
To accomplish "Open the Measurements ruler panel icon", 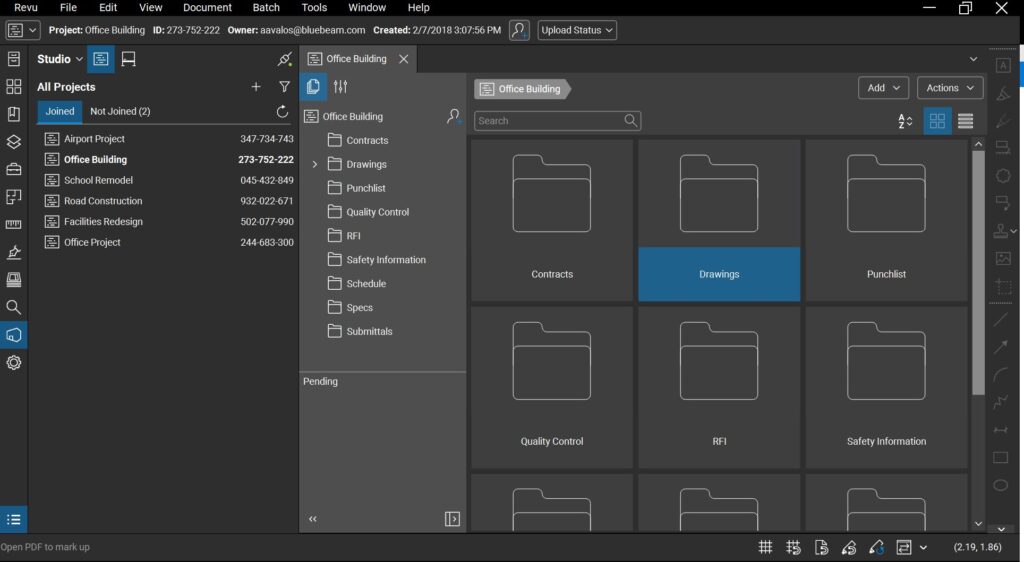I will pos(14,224).
